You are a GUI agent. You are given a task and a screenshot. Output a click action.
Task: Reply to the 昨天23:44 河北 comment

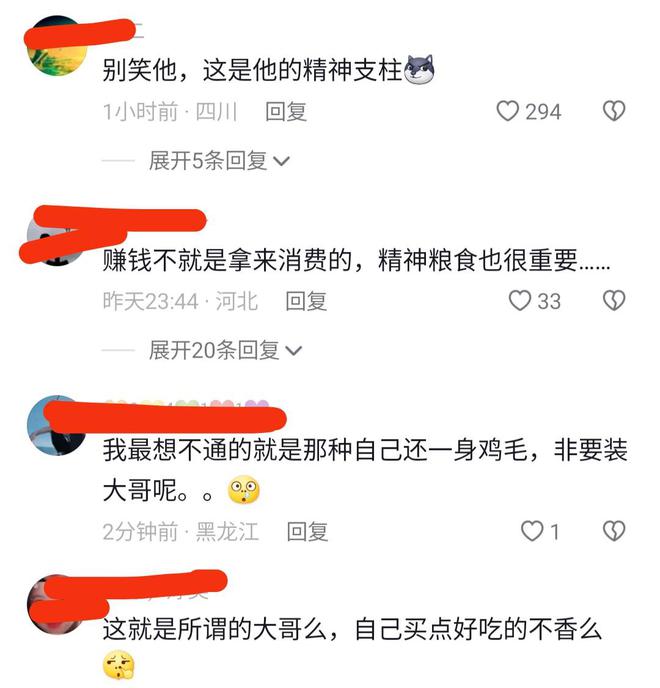pyautogui.click(x=306, y=301)
